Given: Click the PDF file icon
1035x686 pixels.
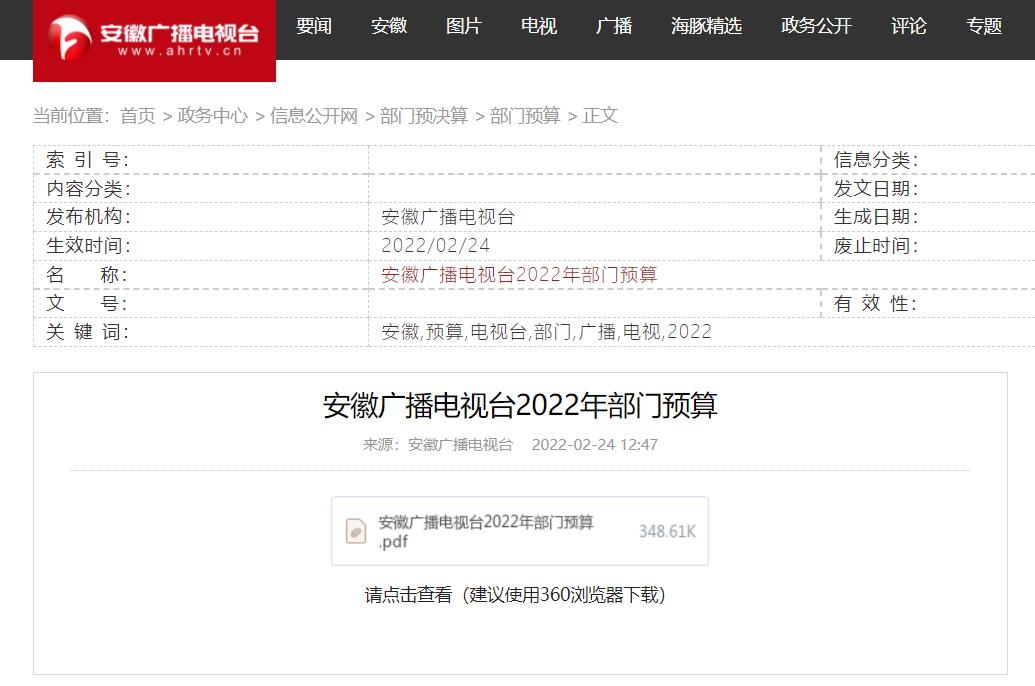Looking at the screenshot, I should click(x=356, y=531).
